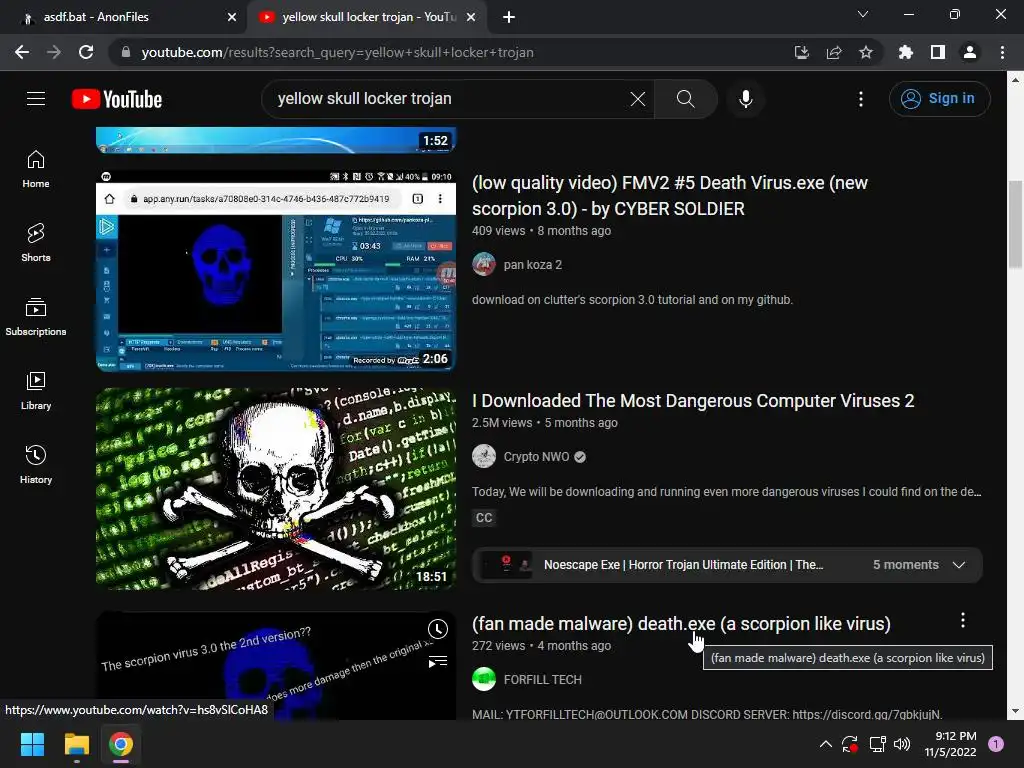Click Chrome icon in taskbar
This screenshot has width=1024, height=768.
121,744
